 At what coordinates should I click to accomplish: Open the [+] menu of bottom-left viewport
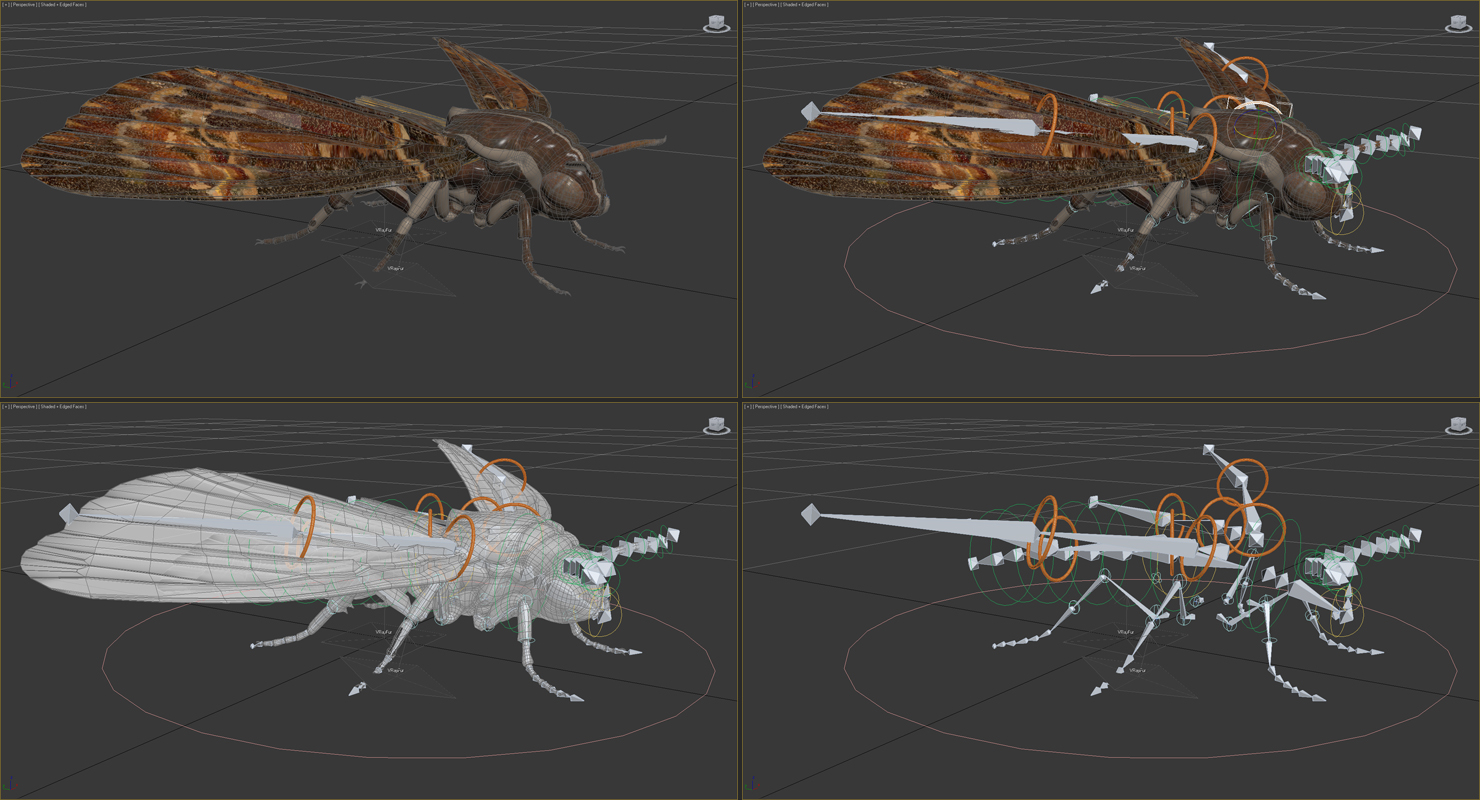click(x=6, y=407)
